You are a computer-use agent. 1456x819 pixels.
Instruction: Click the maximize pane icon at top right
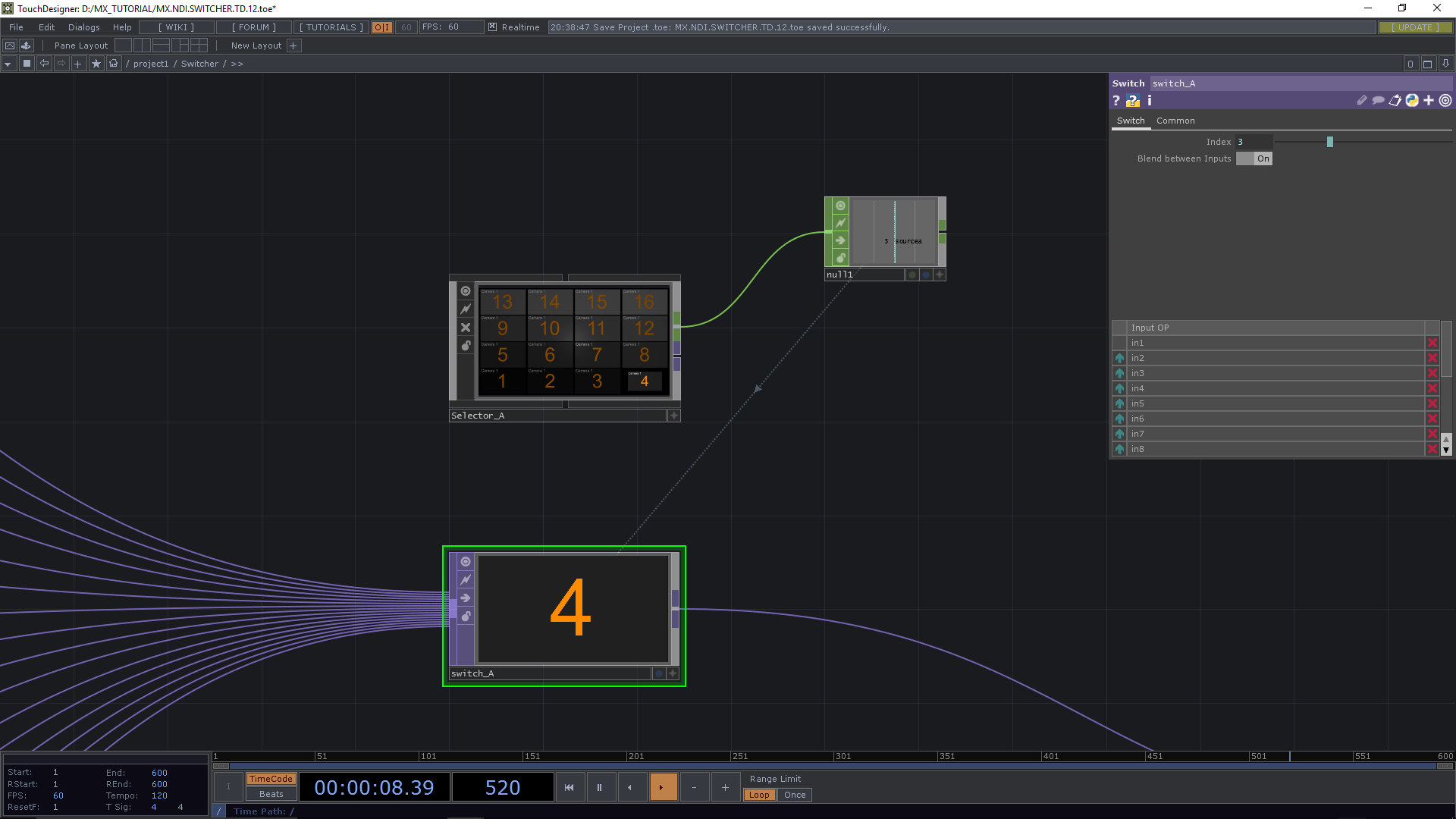[x=1427, y=64]
